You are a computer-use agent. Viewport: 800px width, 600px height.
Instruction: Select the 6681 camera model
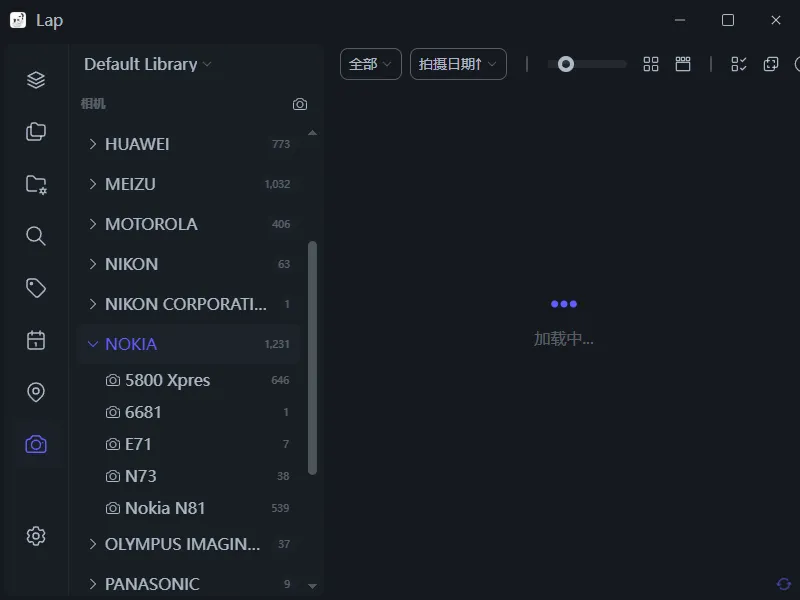tap(189, 412)
